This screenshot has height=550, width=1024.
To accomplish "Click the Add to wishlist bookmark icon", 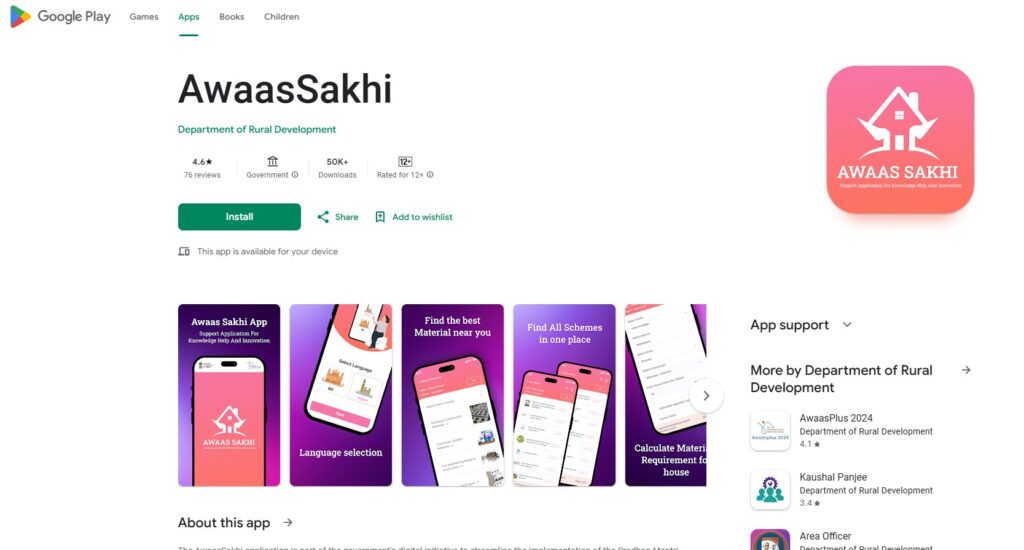I will [x=380, y=217].
